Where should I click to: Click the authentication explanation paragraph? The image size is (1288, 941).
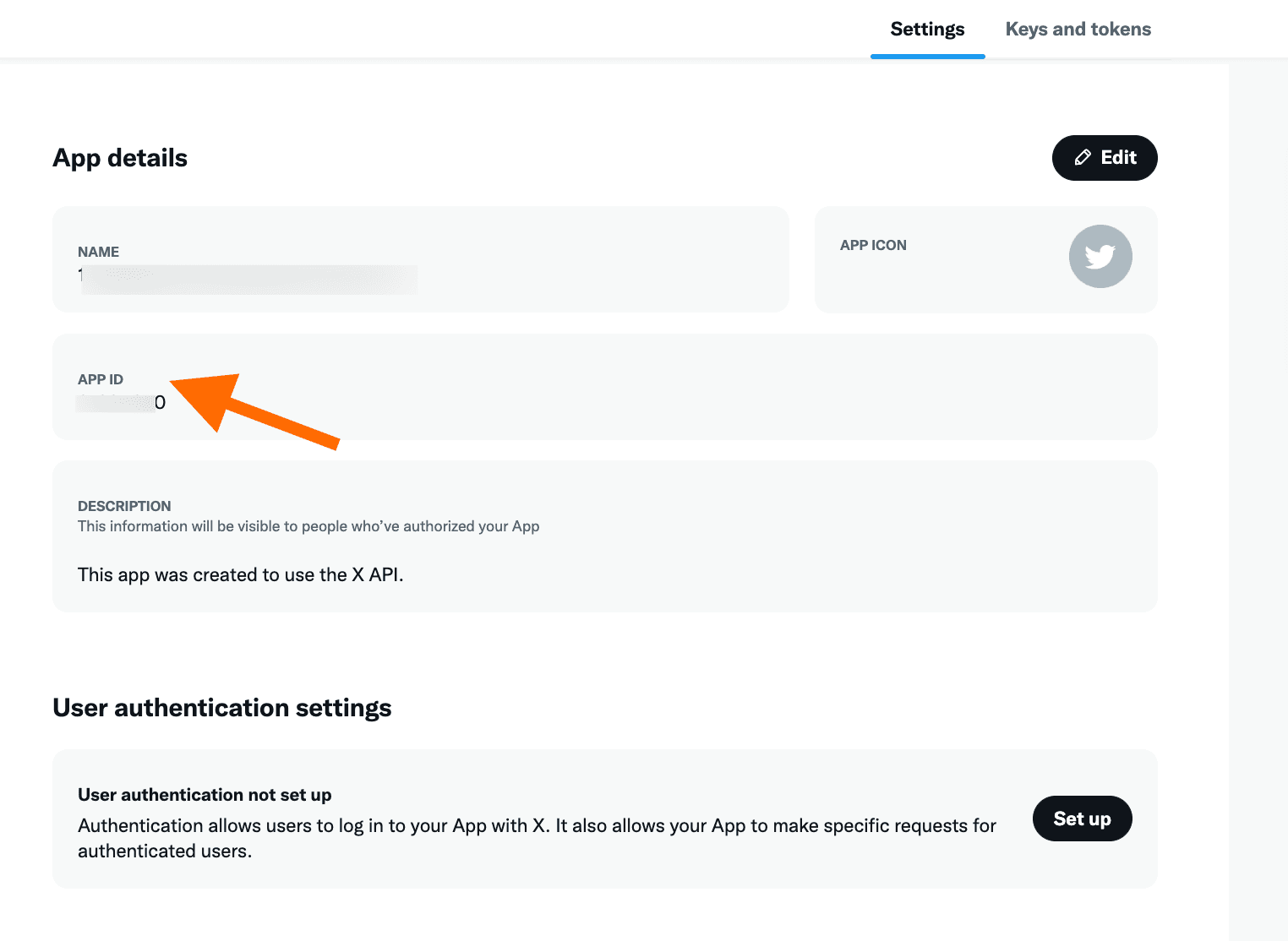tap(537, 838)
